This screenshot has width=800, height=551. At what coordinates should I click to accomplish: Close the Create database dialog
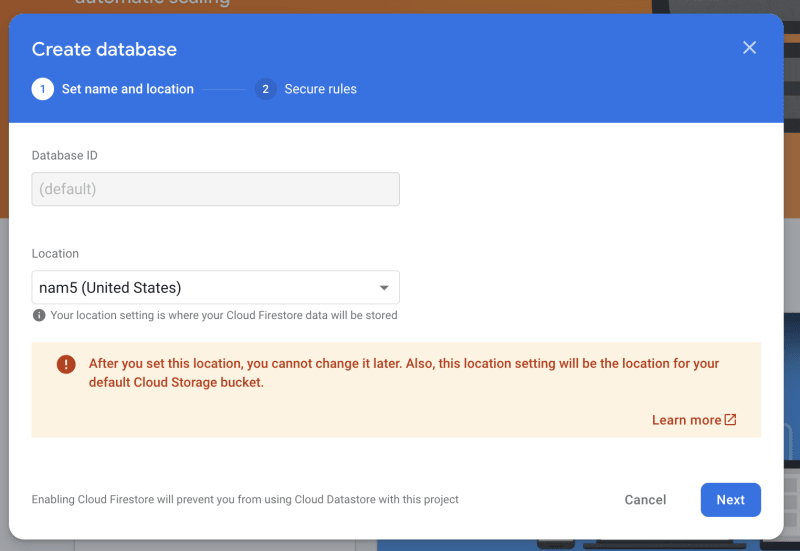click(x=749, y=48)
